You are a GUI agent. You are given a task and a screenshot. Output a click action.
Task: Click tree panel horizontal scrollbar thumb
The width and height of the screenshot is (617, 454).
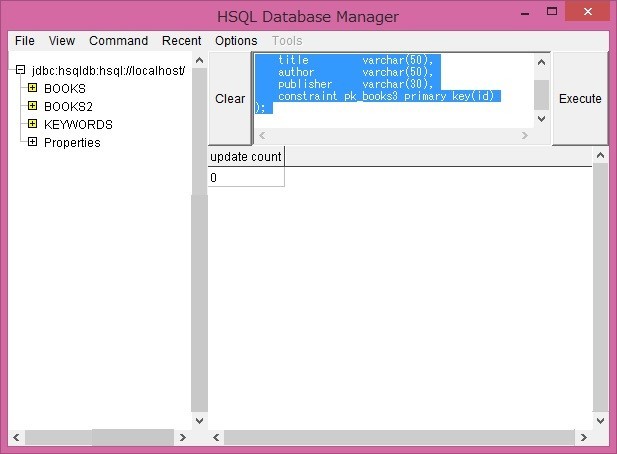[133, 437]
